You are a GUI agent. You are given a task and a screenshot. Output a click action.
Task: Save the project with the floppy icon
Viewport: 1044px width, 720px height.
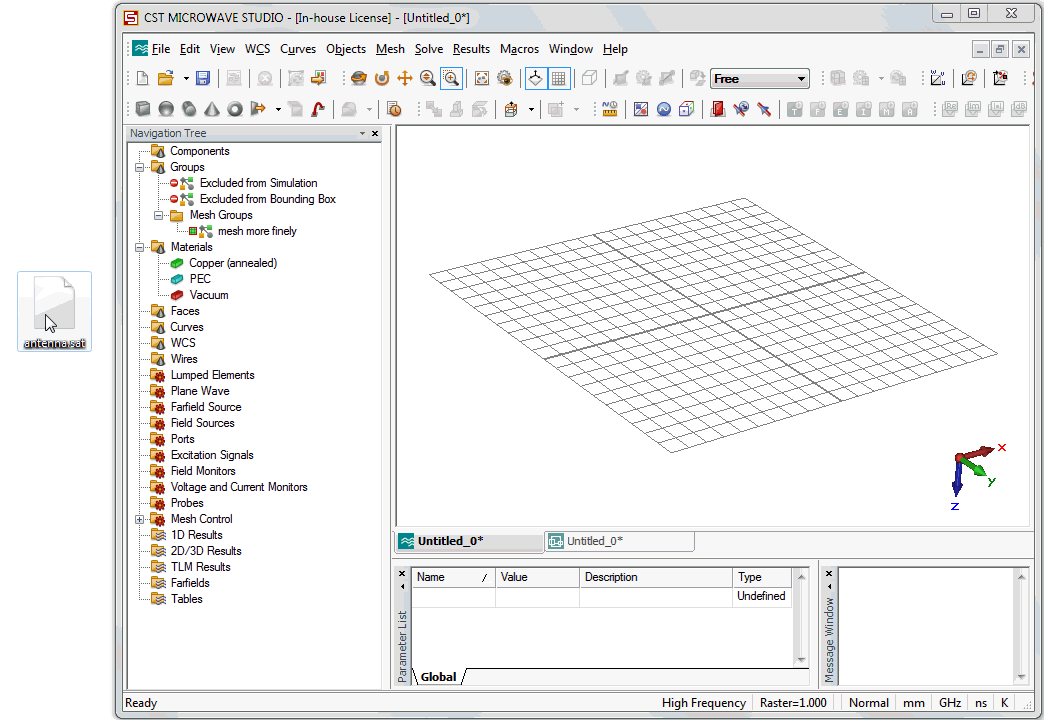tap(203, 79)
